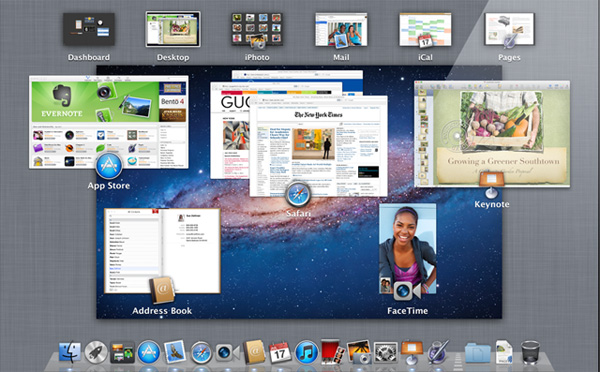Open the Documents folder stack in Dock
Screen dimensions: 600x372
point(478,353)
